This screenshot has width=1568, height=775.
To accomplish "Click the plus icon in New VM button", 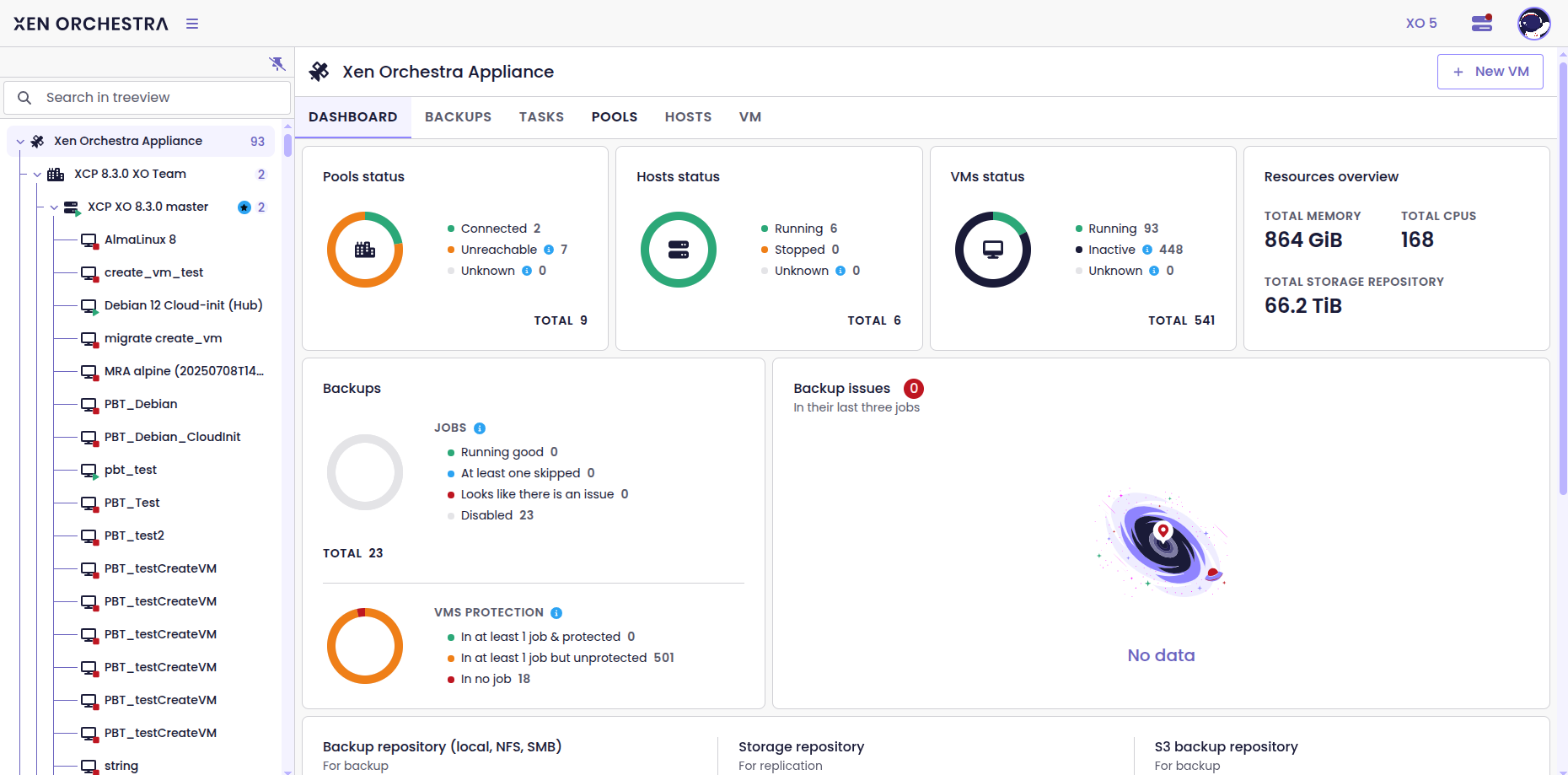I will pos(1458,72).
